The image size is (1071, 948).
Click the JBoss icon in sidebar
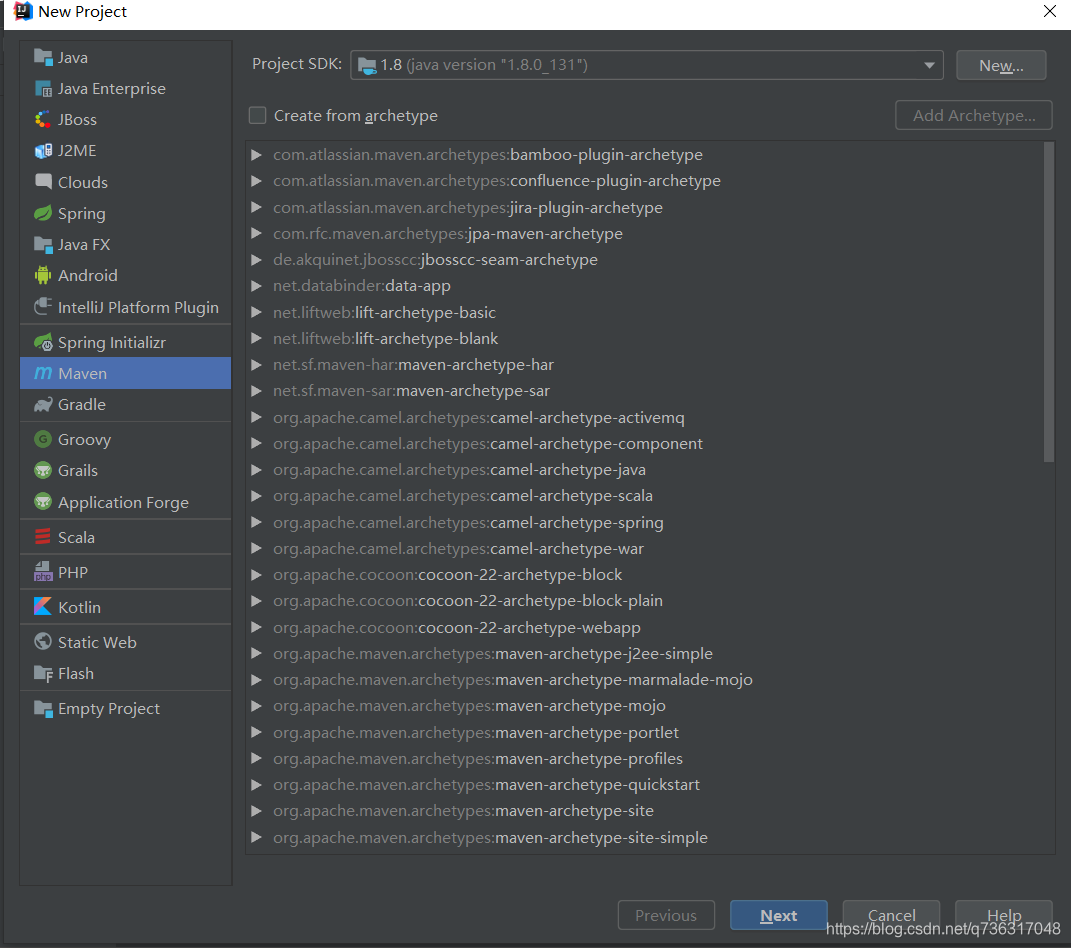(43, 120)
